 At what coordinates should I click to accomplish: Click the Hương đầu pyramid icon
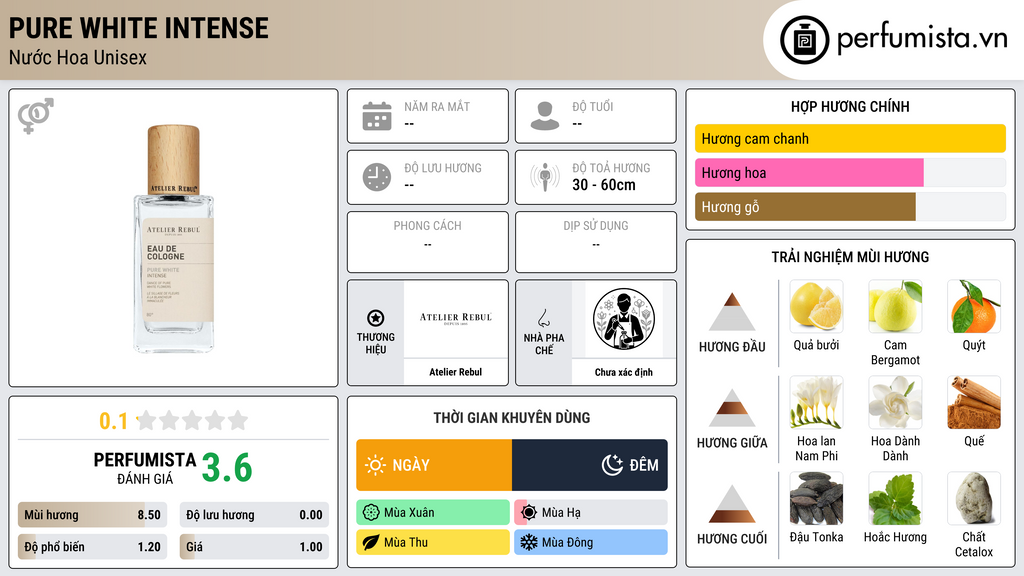pyautogui.click(x=732, y=312)
